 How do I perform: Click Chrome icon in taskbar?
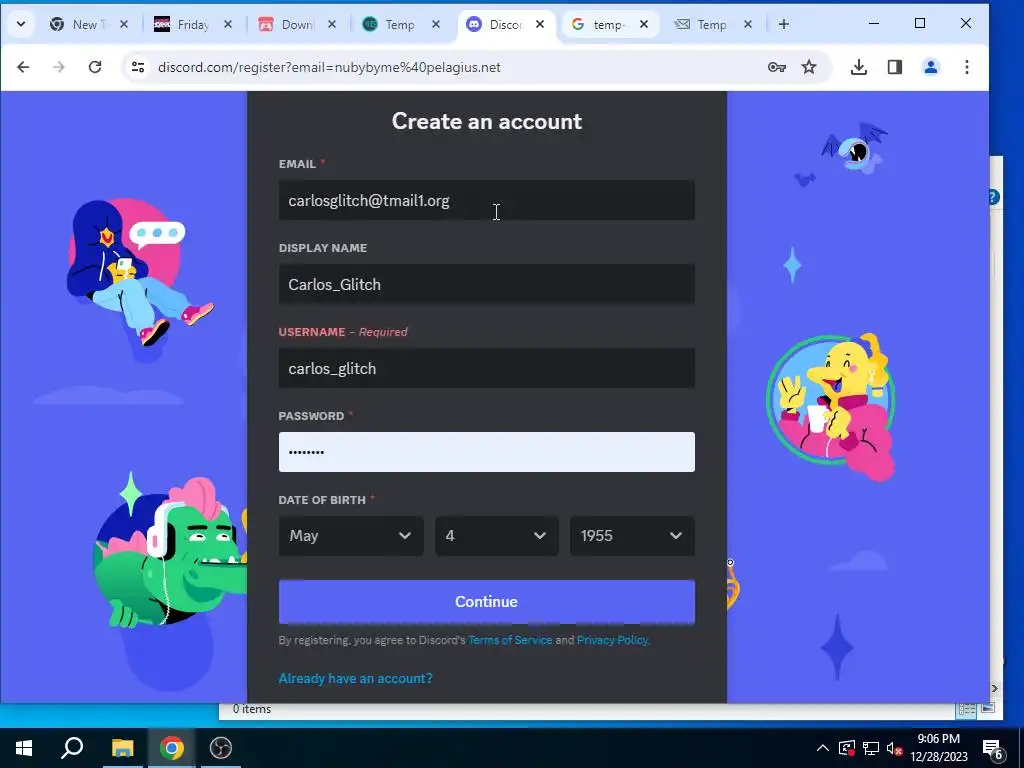coord(172,748)
